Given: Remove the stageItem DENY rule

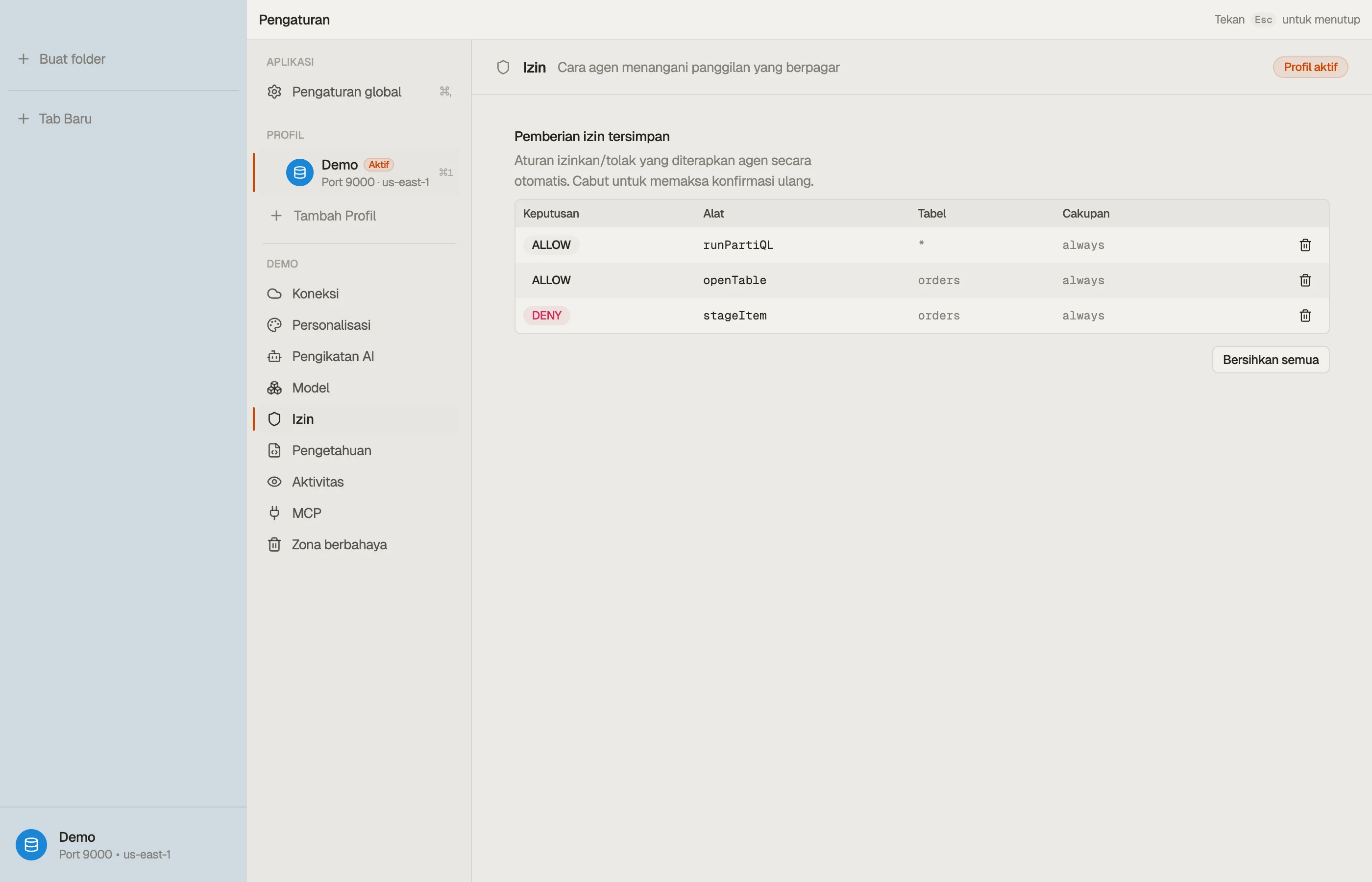Looking at the screenshot, I should coord(1305,316).
